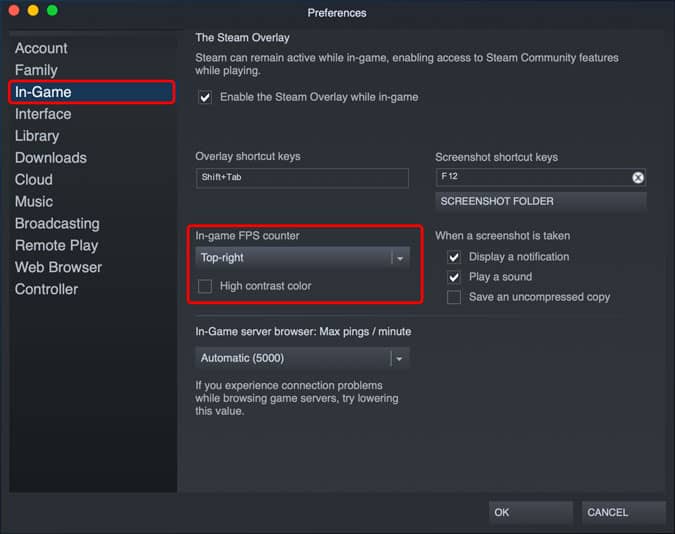Viewport: 675px width, 534px height.
Task: Open the Account preferences section
Action: pyautogui.click(x=41, y=48)
